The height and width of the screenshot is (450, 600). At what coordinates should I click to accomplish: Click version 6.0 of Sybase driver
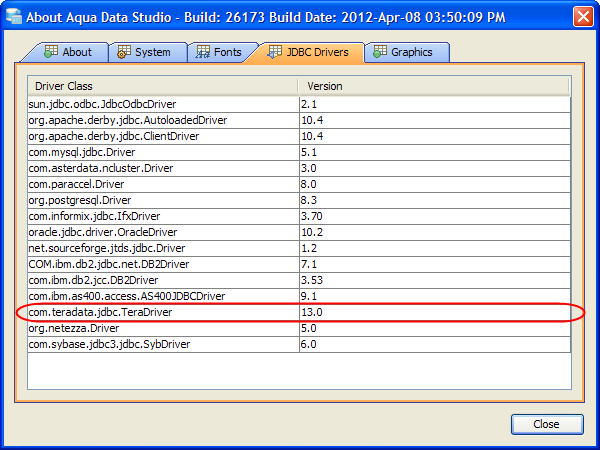coord(435,344)
